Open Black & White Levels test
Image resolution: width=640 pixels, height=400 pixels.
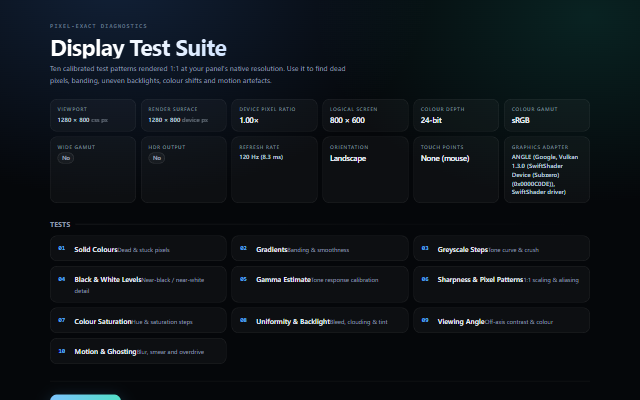pos(138,284)
